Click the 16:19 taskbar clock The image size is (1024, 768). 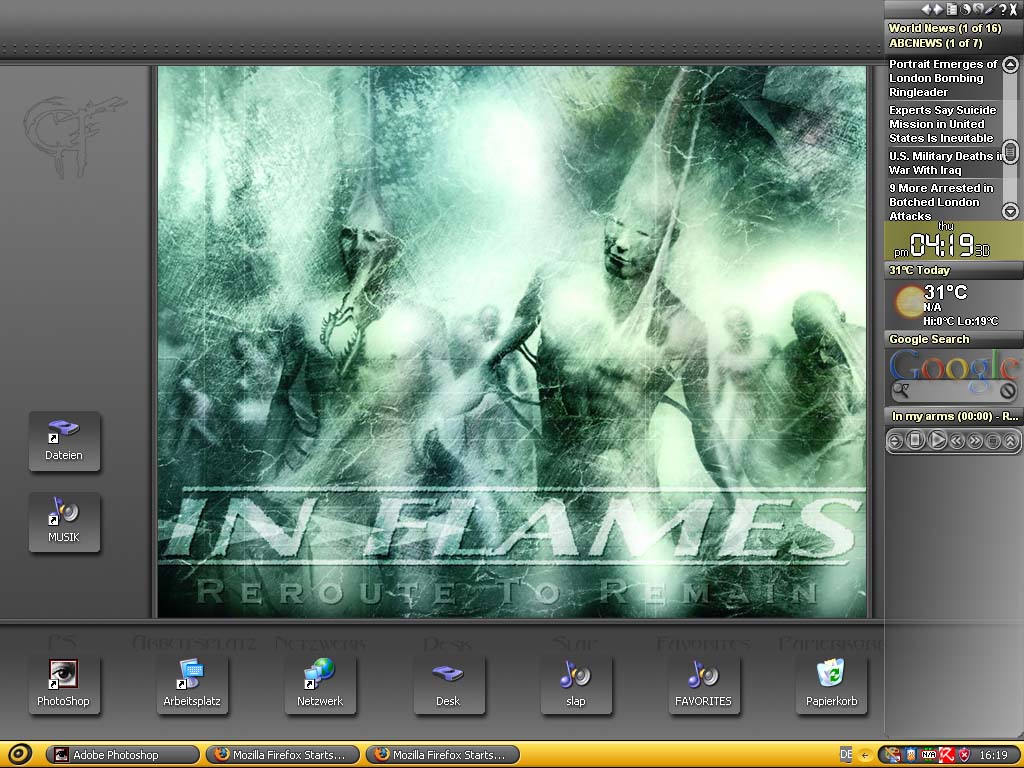[x=993, y=755]
